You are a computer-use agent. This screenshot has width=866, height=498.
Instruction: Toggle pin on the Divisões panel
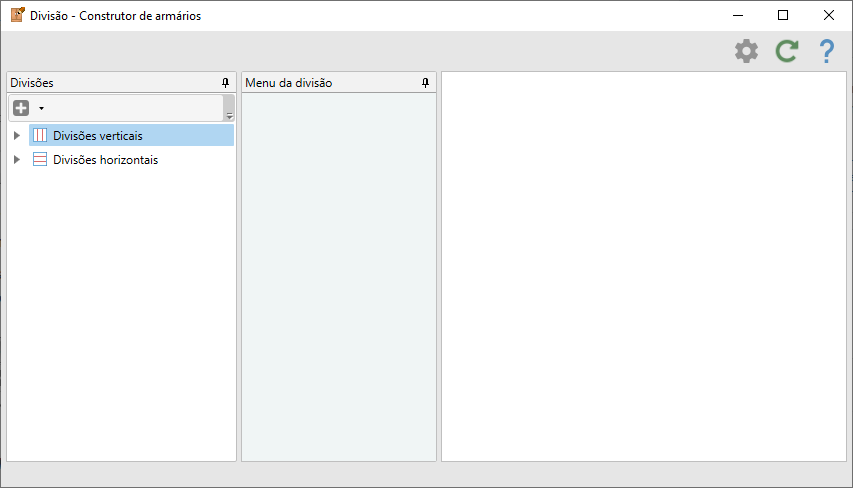225,83
